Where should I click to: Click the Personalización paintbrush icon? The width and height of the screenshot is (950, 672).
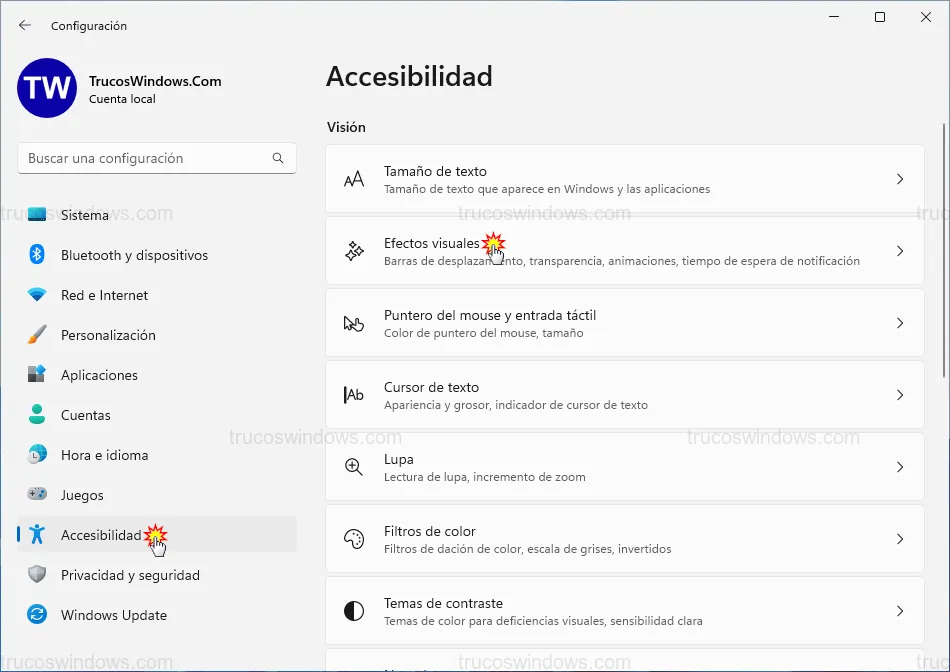point(37,335)
